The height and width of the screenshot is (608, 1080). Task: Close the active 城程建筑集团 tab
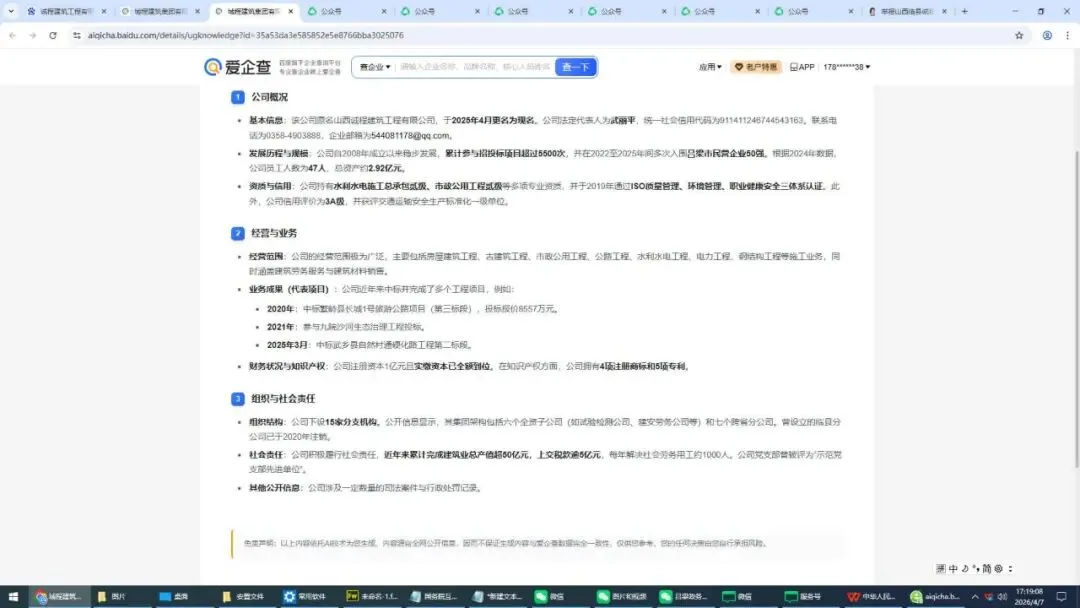[291, 11]
